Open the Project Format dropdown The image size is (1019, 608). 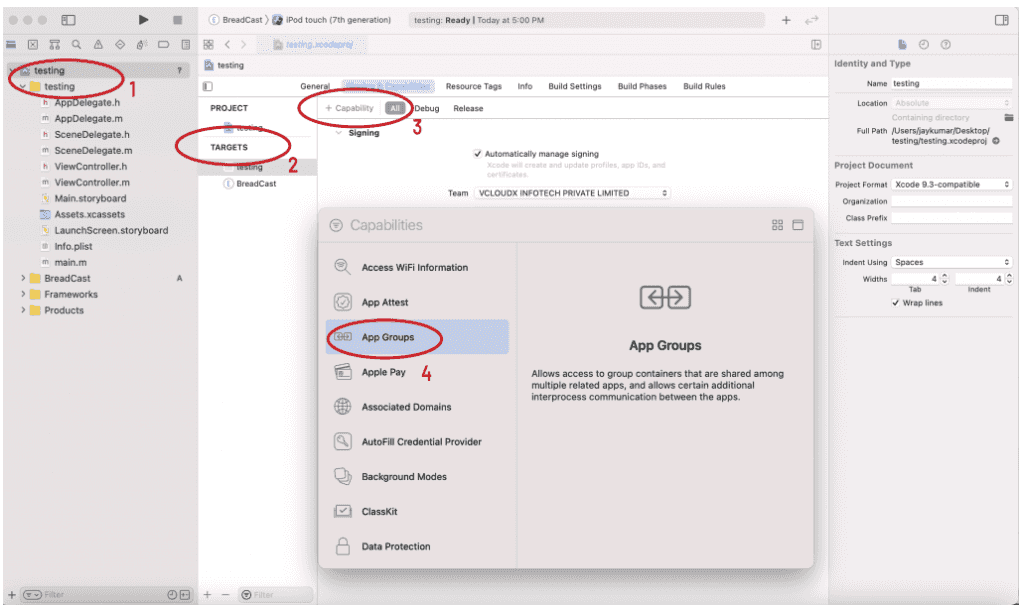[x=951, y=184]
